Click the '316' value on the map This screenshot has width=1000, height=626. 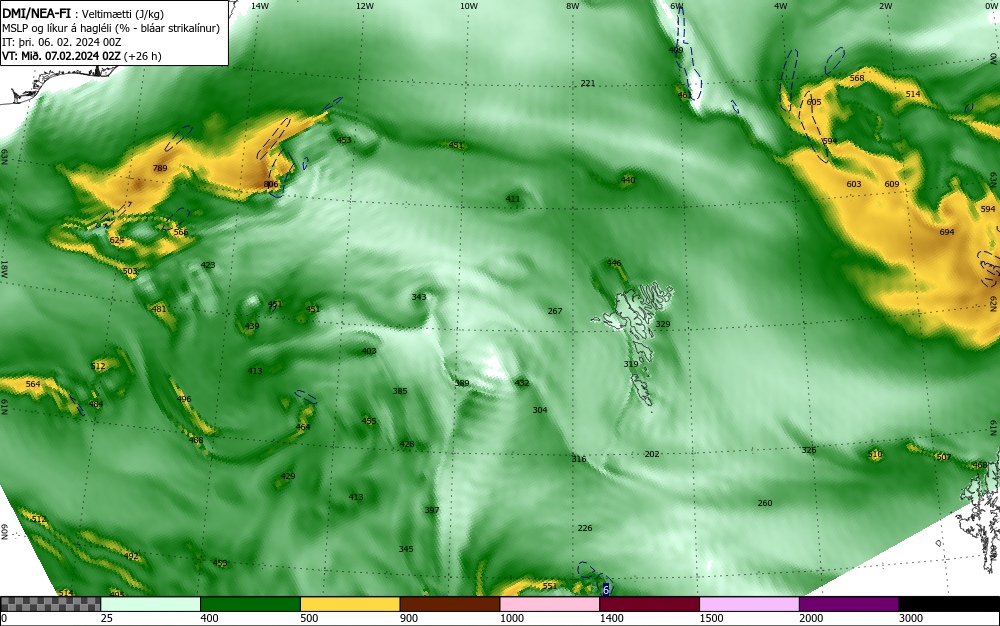pyautogui.click(x=579, y=460)
